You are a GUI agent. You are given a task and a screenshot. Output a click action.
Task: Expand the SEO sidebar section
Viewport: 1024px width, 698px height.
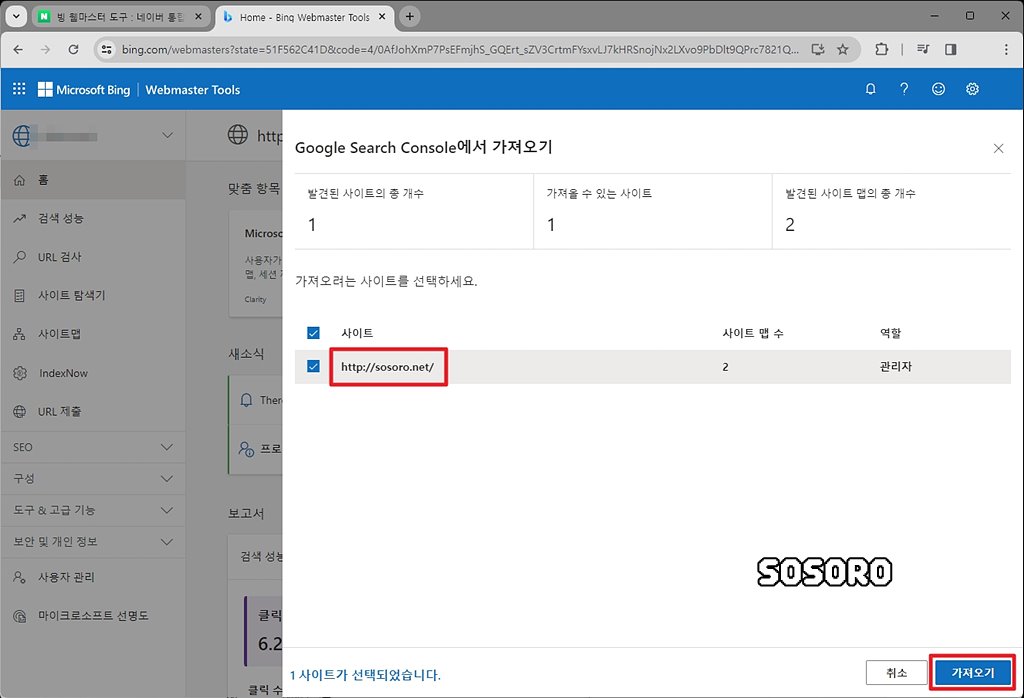tap(93, 447)
